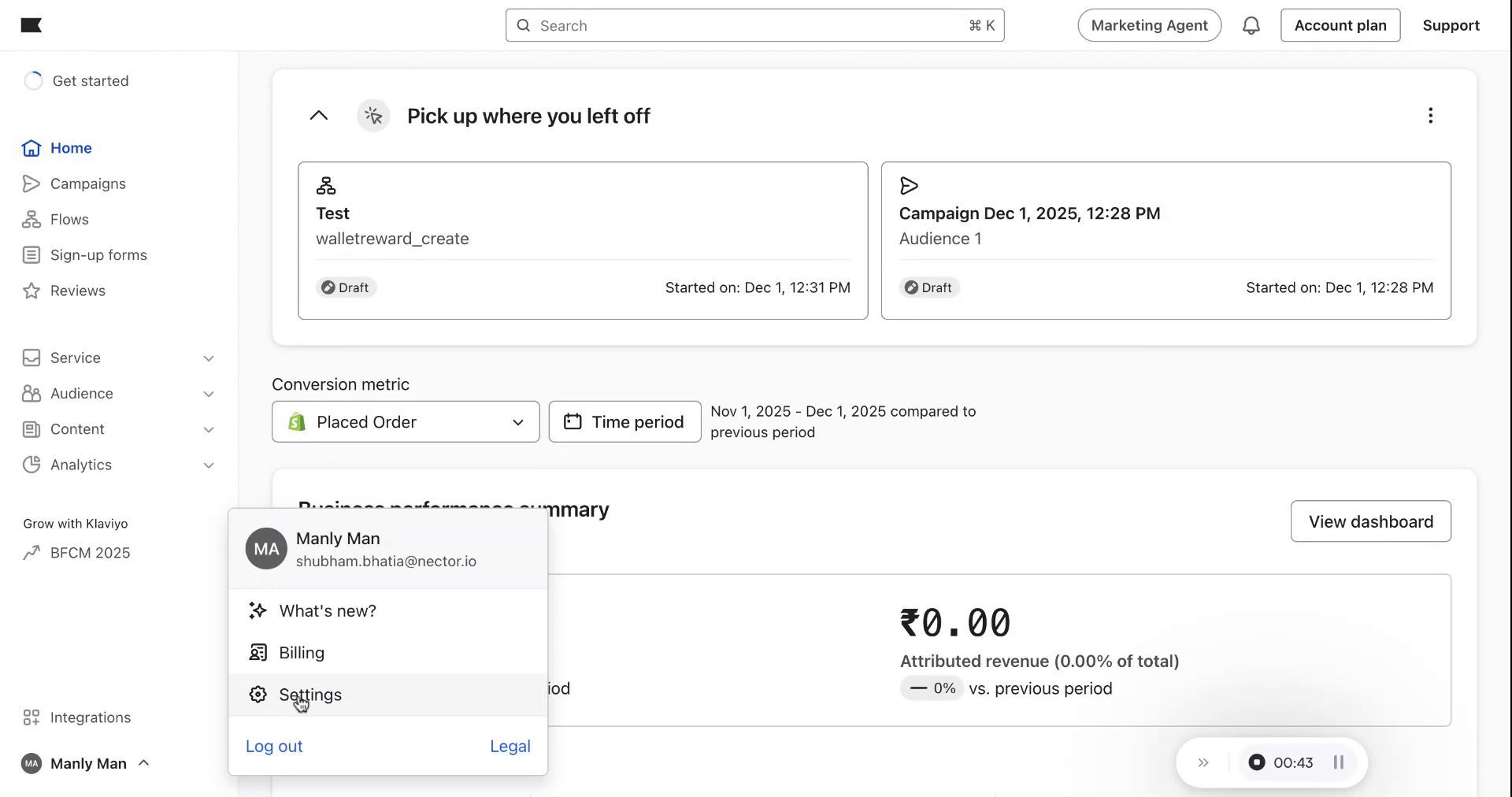1512x797 pixels.
Task: Pause the screen recording
Action: 1338,762
